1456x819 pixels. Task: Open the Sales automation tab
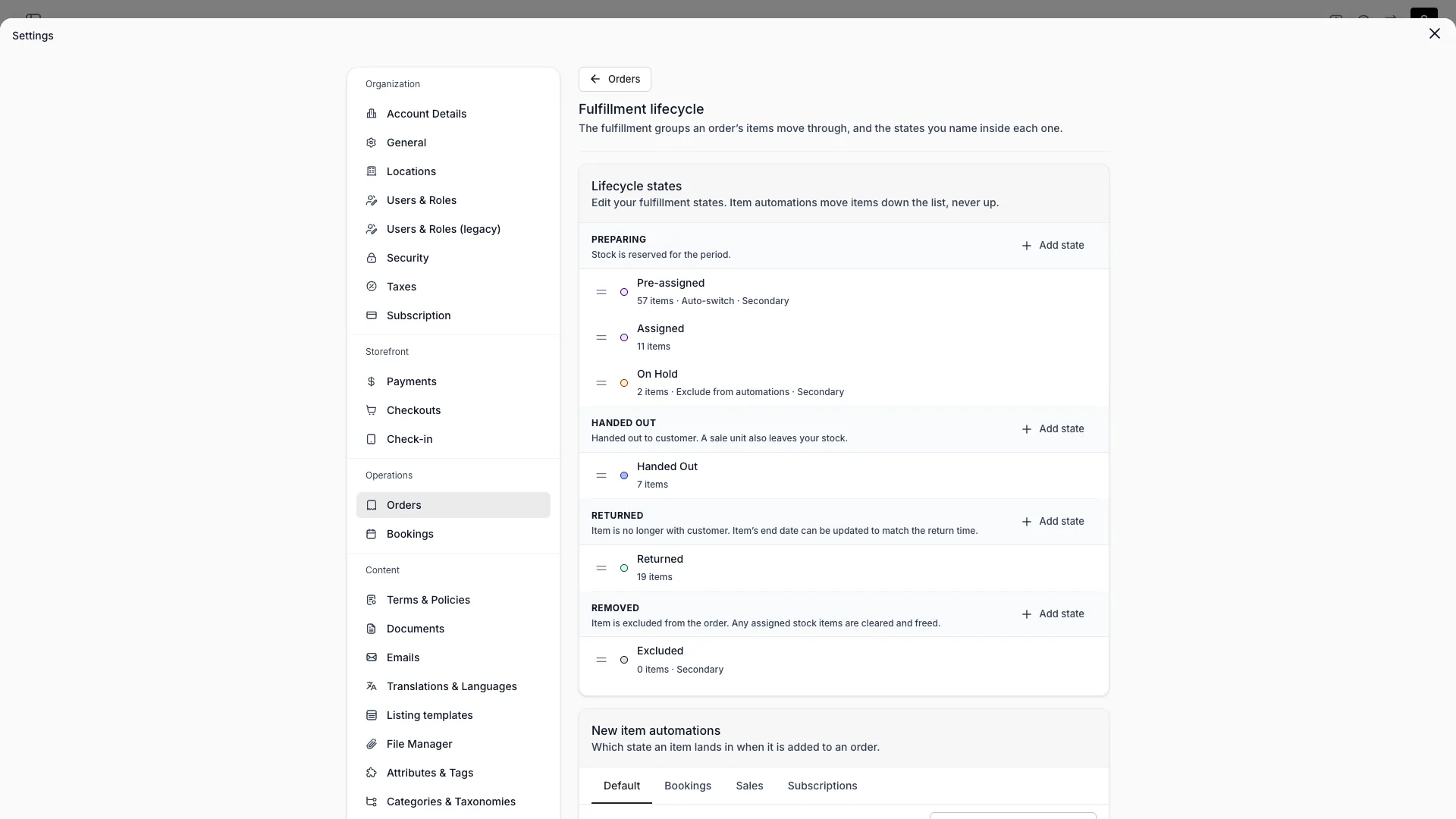[x=749, y=786]
